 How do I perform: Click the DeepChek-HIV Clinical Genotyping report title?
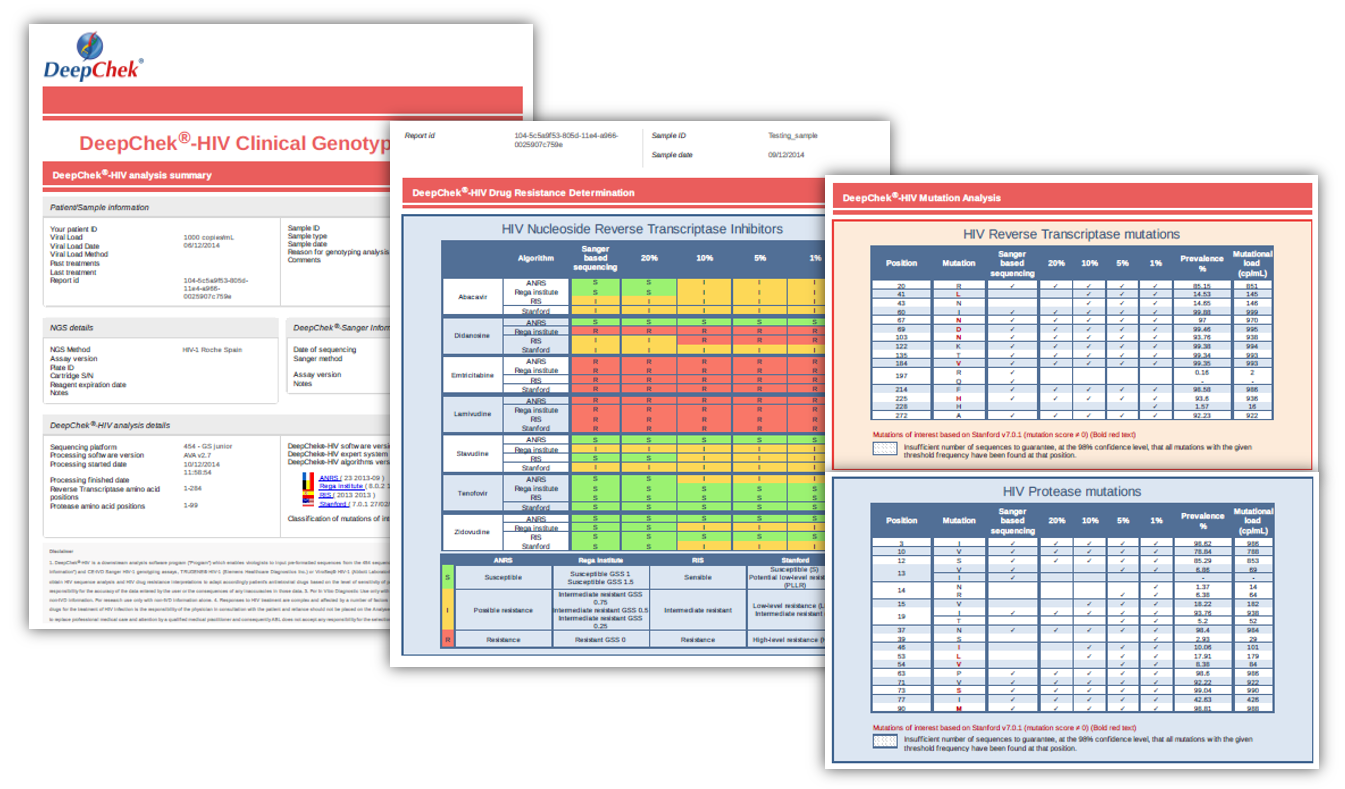point(235,142)
